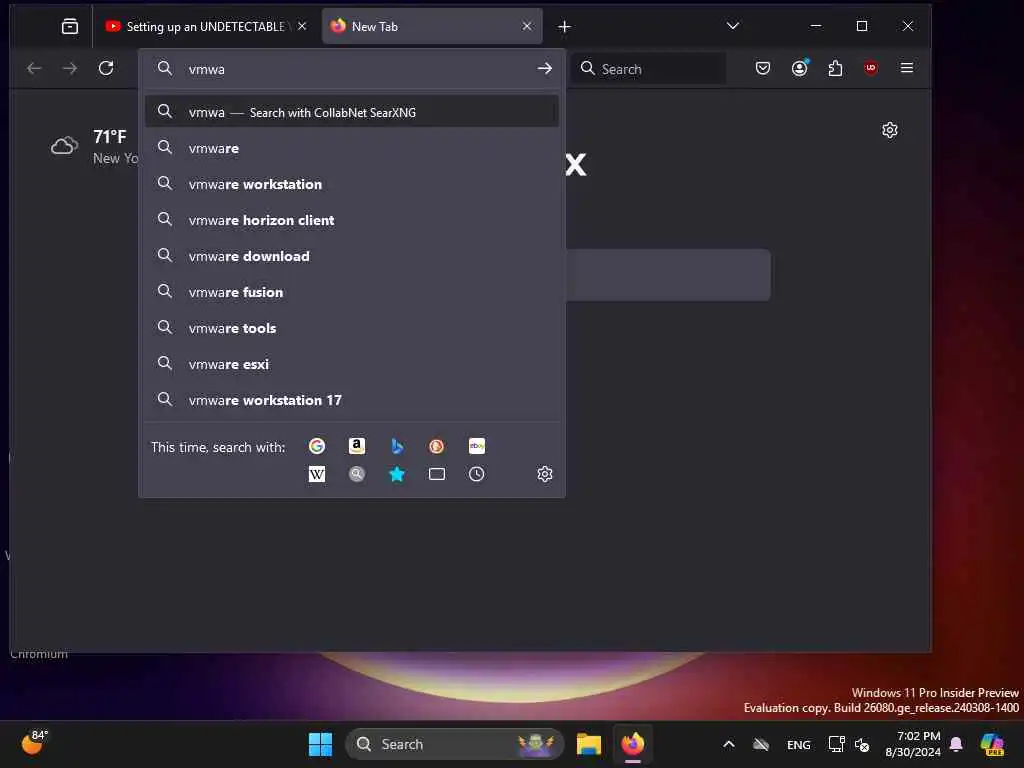Go forward one page
The height and width of the screenshot is (768, 1024).
pos(70,68)
